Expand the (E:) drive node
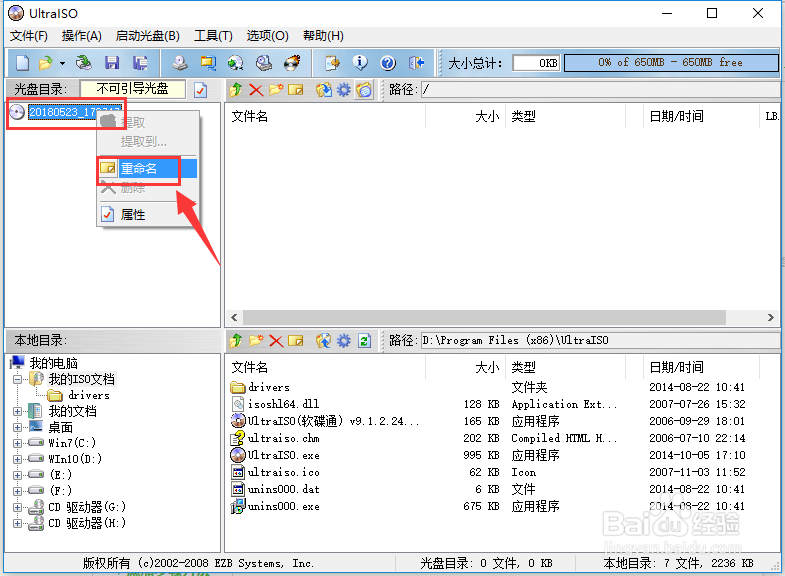The height and width of the screenshot is (576, 785). coord(17,475)
